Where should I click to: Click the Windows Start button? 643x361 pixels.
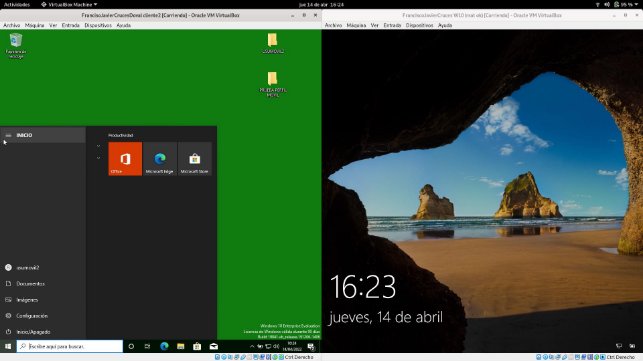point(8,346)
